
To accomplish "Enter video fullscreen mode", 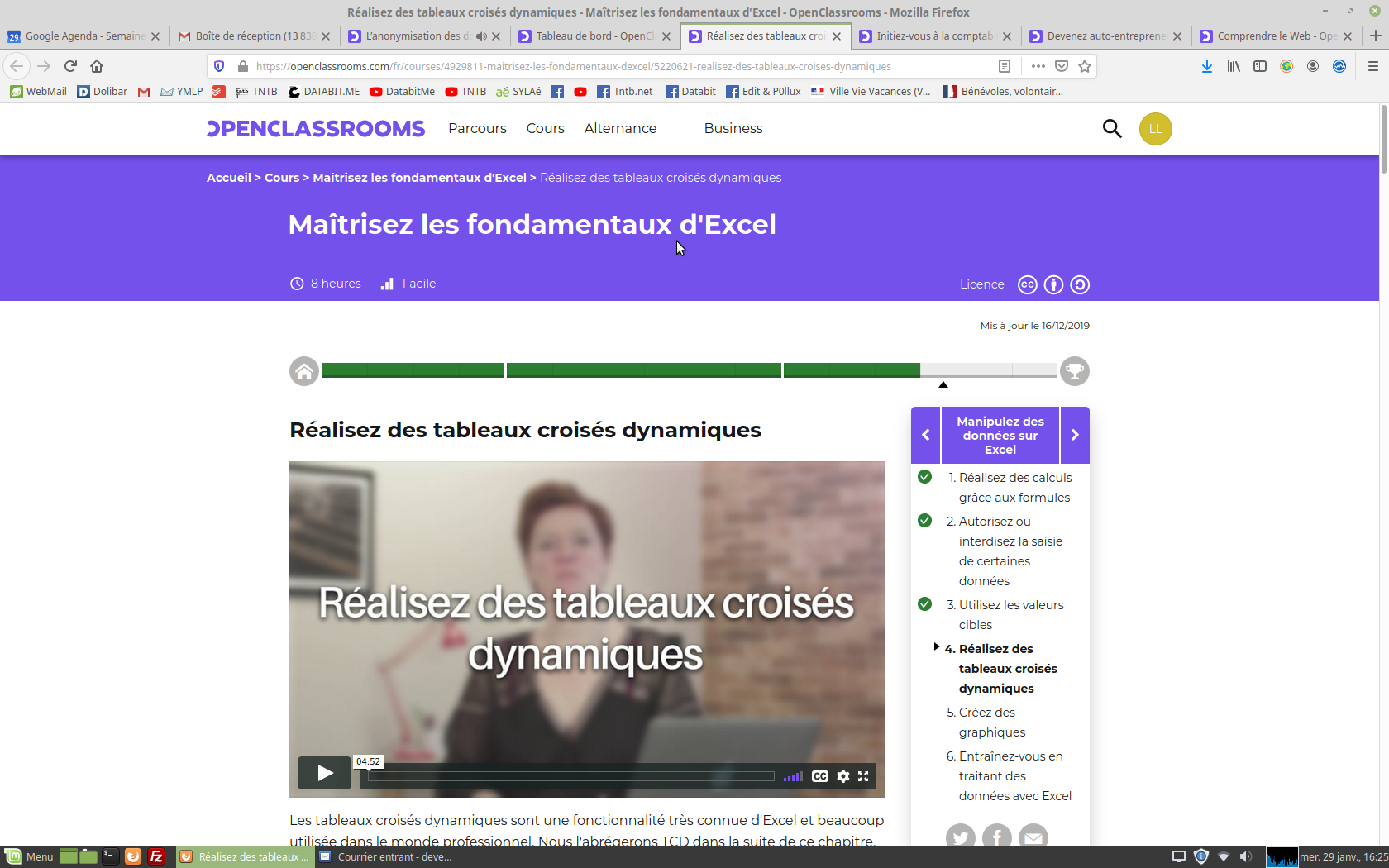I will click(x=863, y=776).
